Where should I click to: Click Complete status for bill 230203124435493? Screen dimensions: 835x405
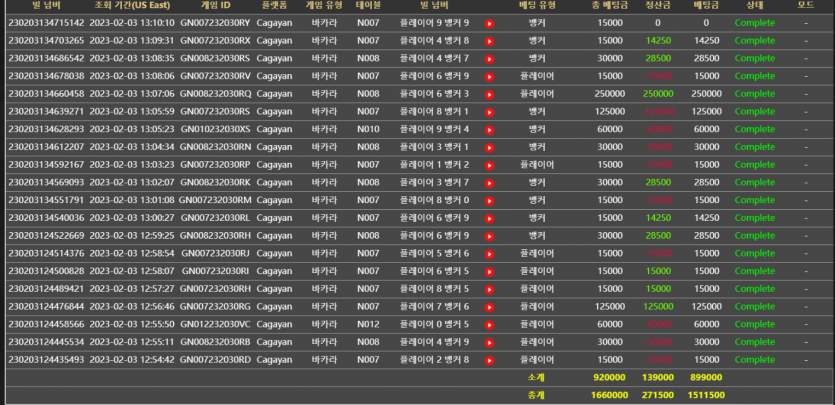755,360
